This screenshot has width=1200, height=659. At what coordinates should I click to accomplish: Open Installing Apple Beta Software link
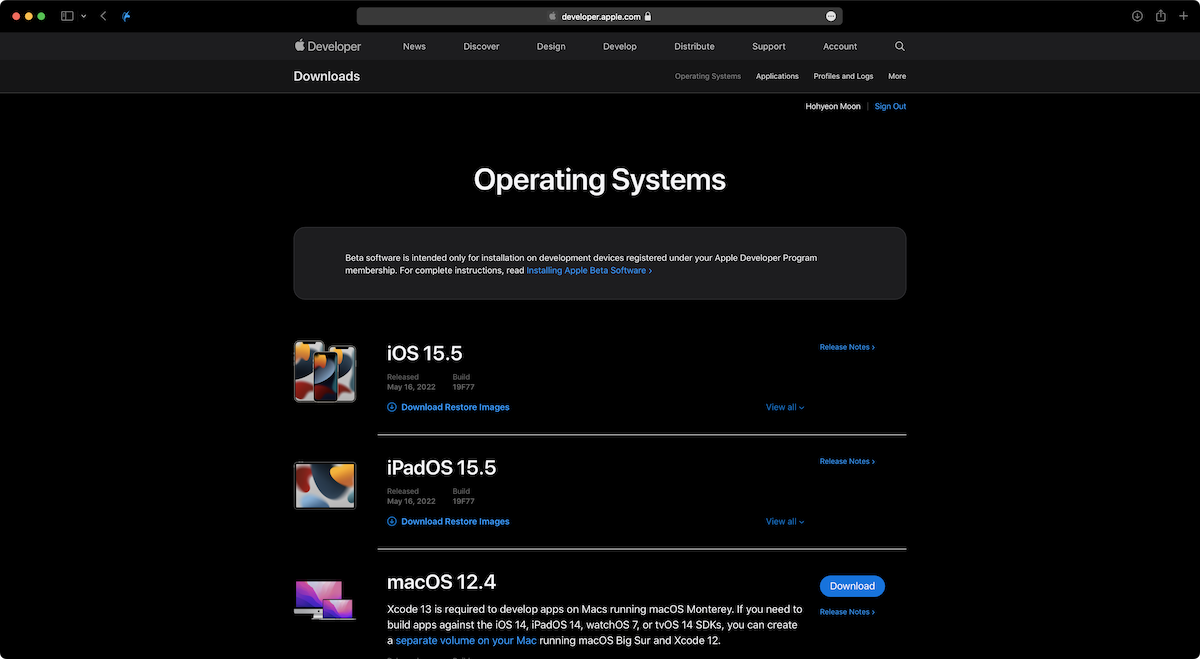[x=588, y=270]
